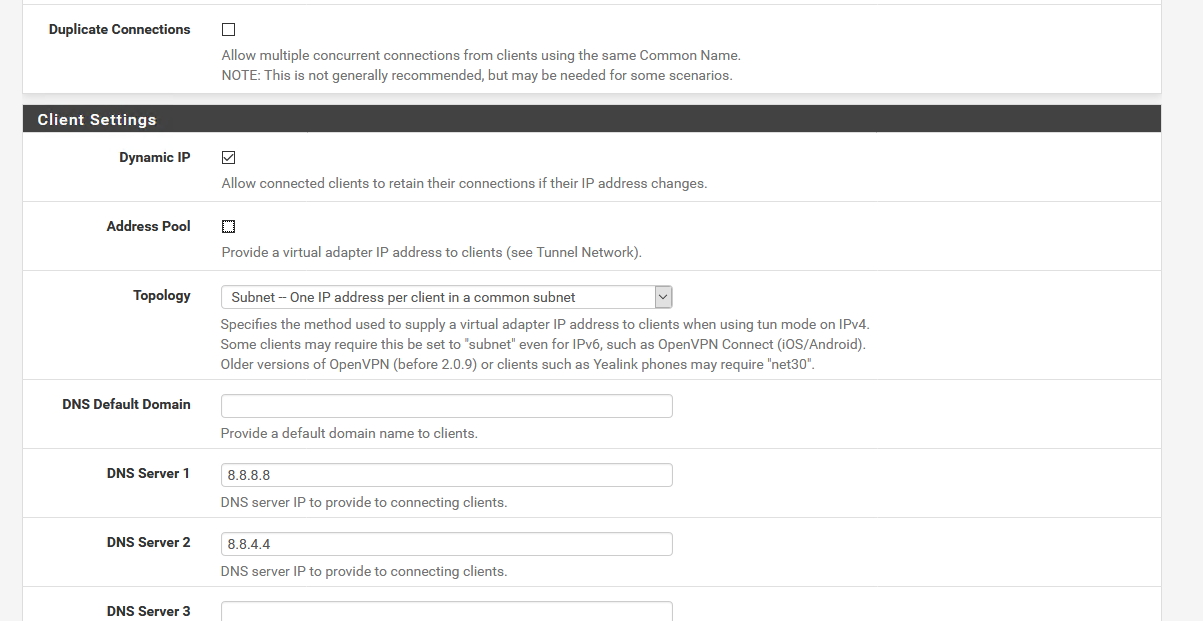Click the 'NOTE: This is not generally recommended' text
The height and width of the screenshot is (621, 1203).
click(477, 75)
